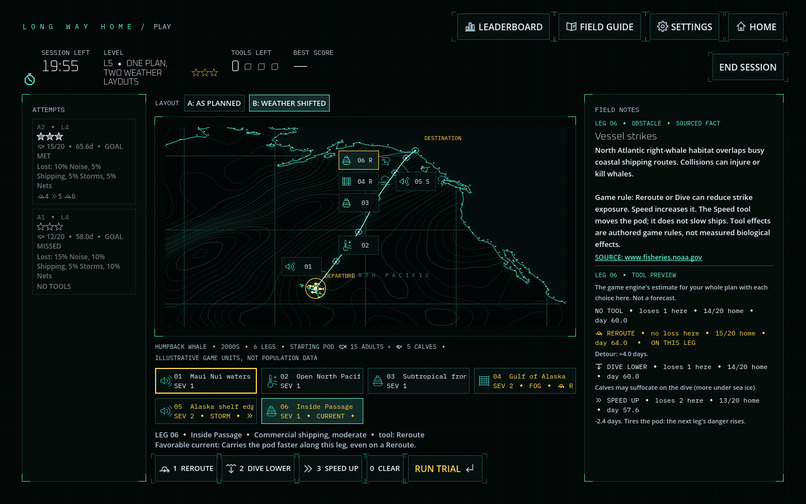Click the 06 R ship marker on map
The width and height of the screenshot is (806, 504).
358,160
